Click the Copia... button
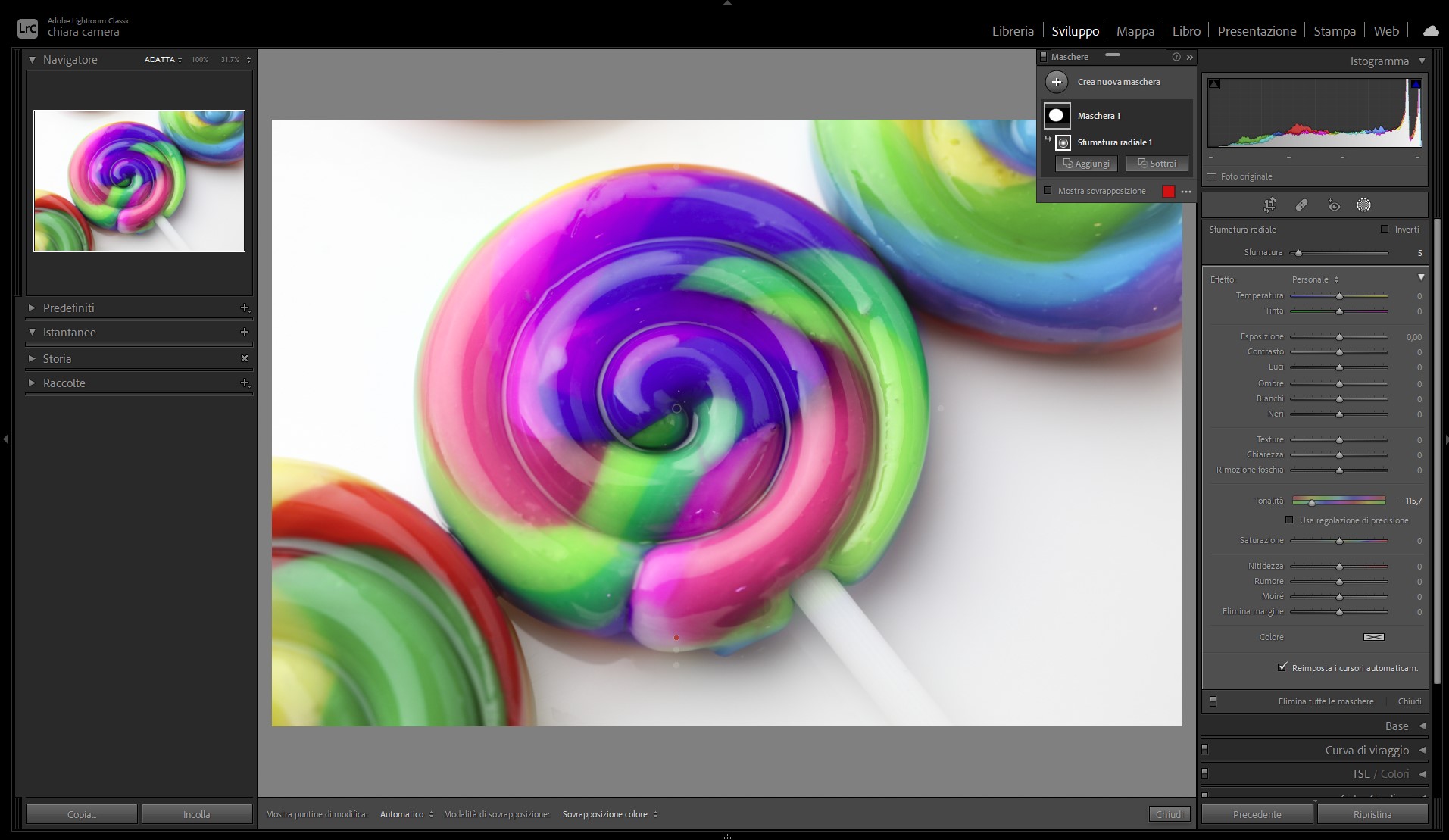1449x840 pixels. (82, 814)
